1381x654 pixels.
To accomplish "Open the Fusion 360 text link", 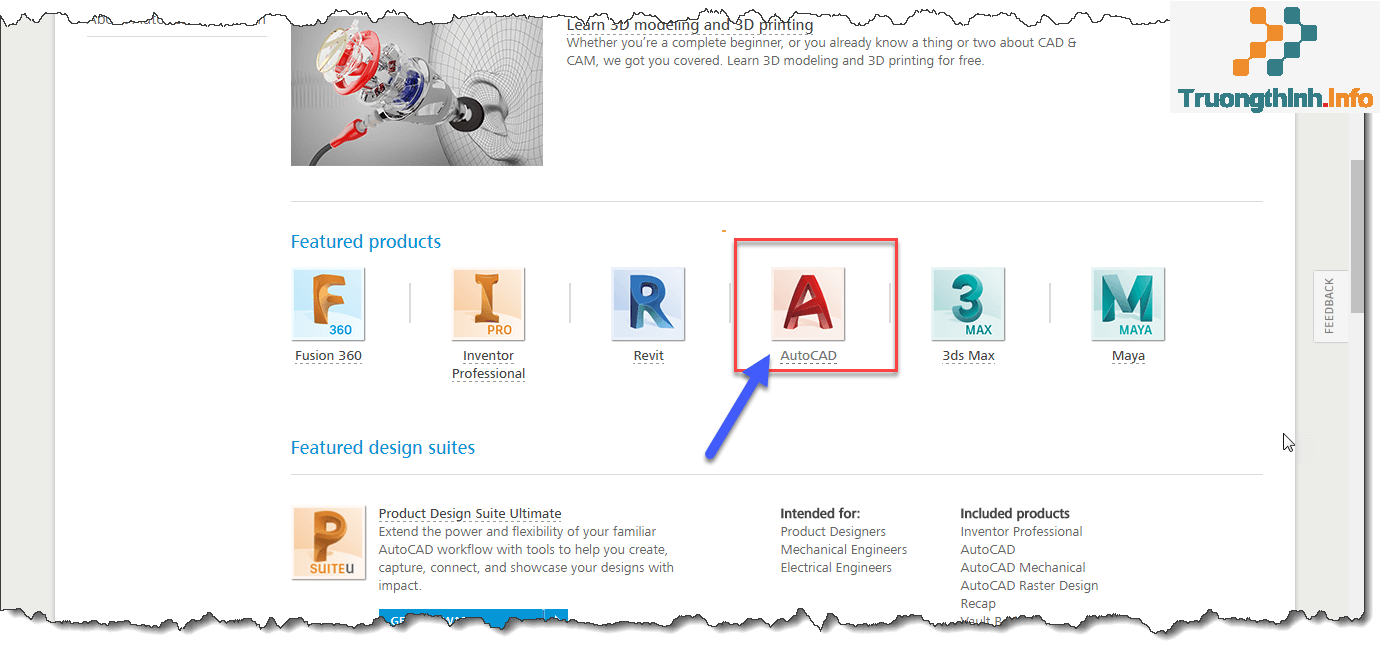I will tap(328, 356).
